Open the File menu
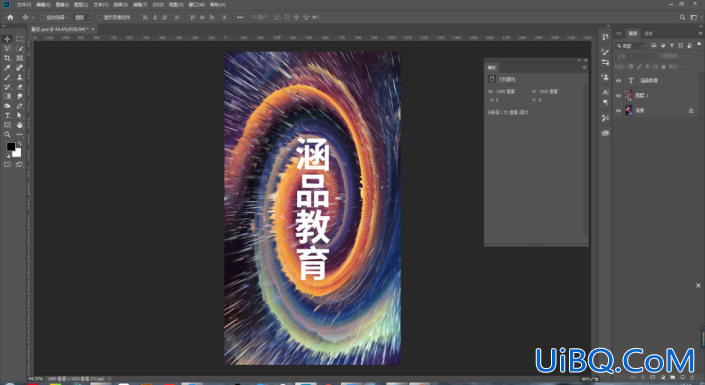The height and width of the screenshot is (385, 705). tap(24, 4)
